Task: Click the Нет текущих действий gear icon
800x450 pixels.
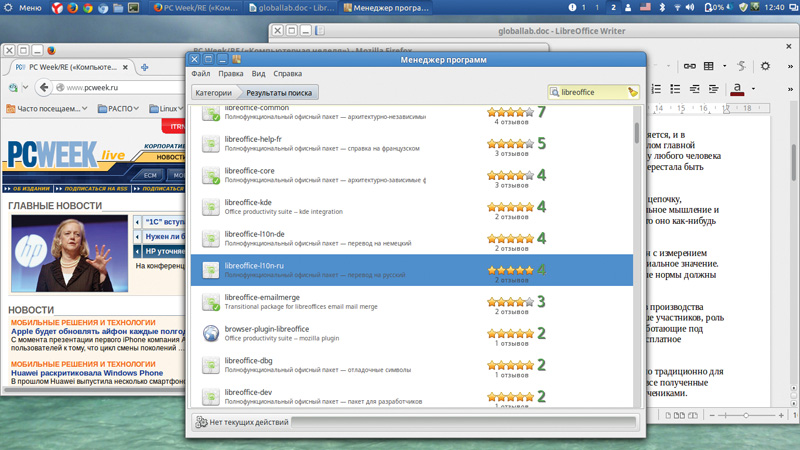Action: (x=202, y=422)
